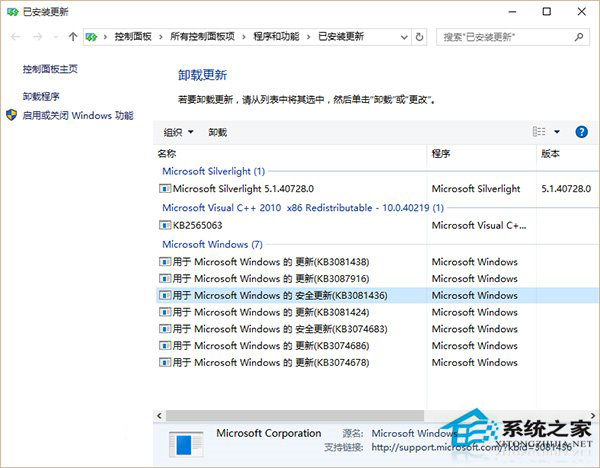The height and width of the screenshot is (468, 600).
Task: Click the icon beside KB3081438
Action: coord(165,262)
